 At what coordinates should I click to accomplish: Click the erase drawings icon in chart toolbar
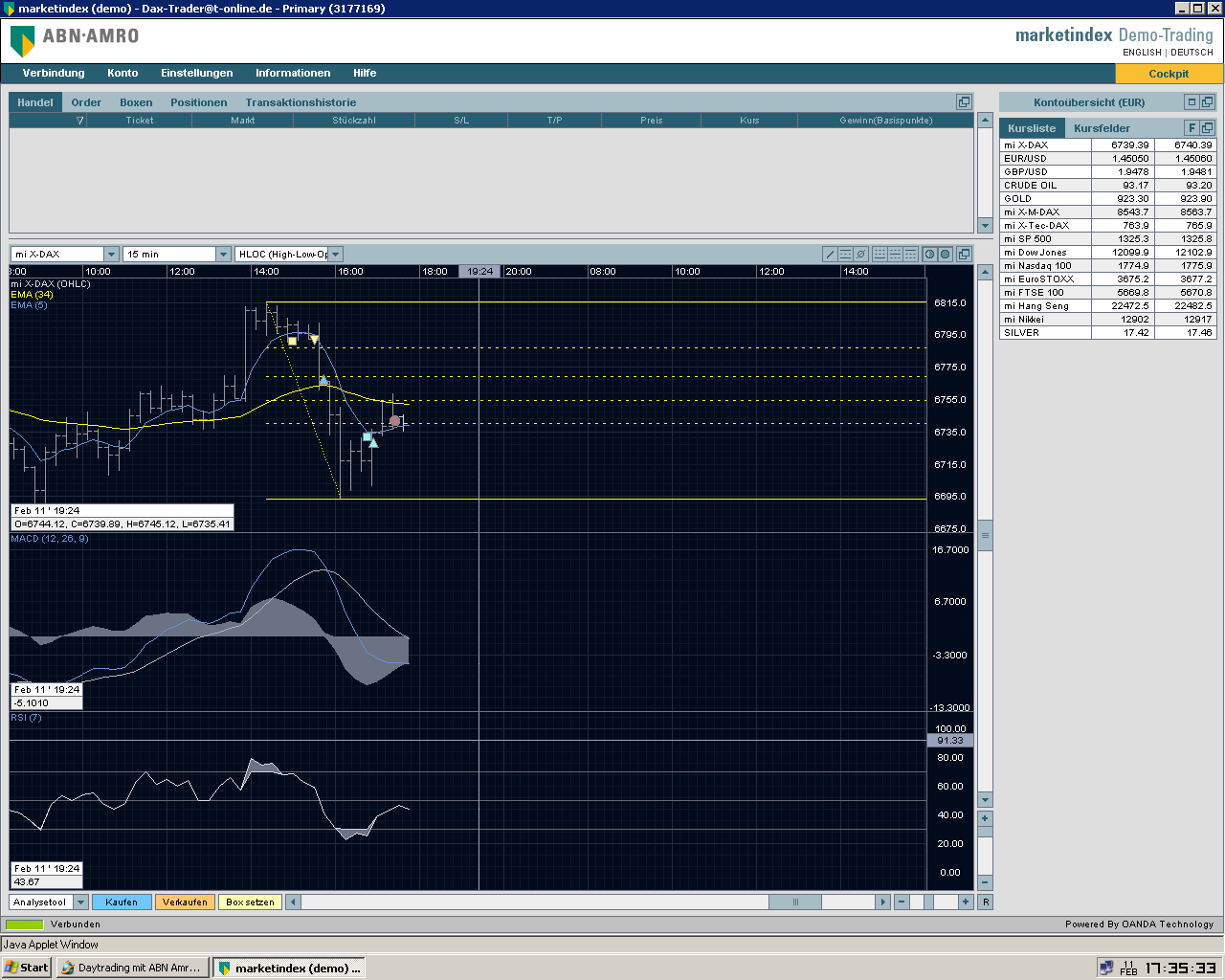click(860, 255)
